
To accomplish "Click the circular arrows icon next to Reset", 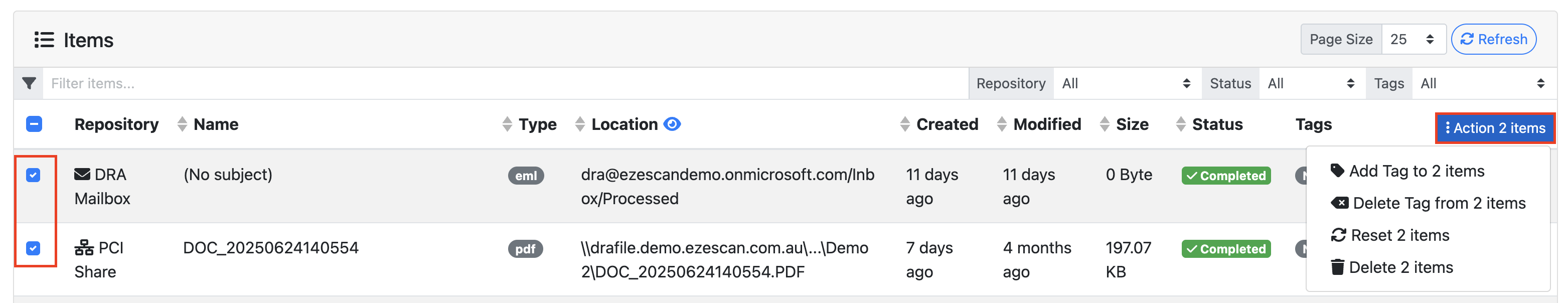I will 1339,235.
